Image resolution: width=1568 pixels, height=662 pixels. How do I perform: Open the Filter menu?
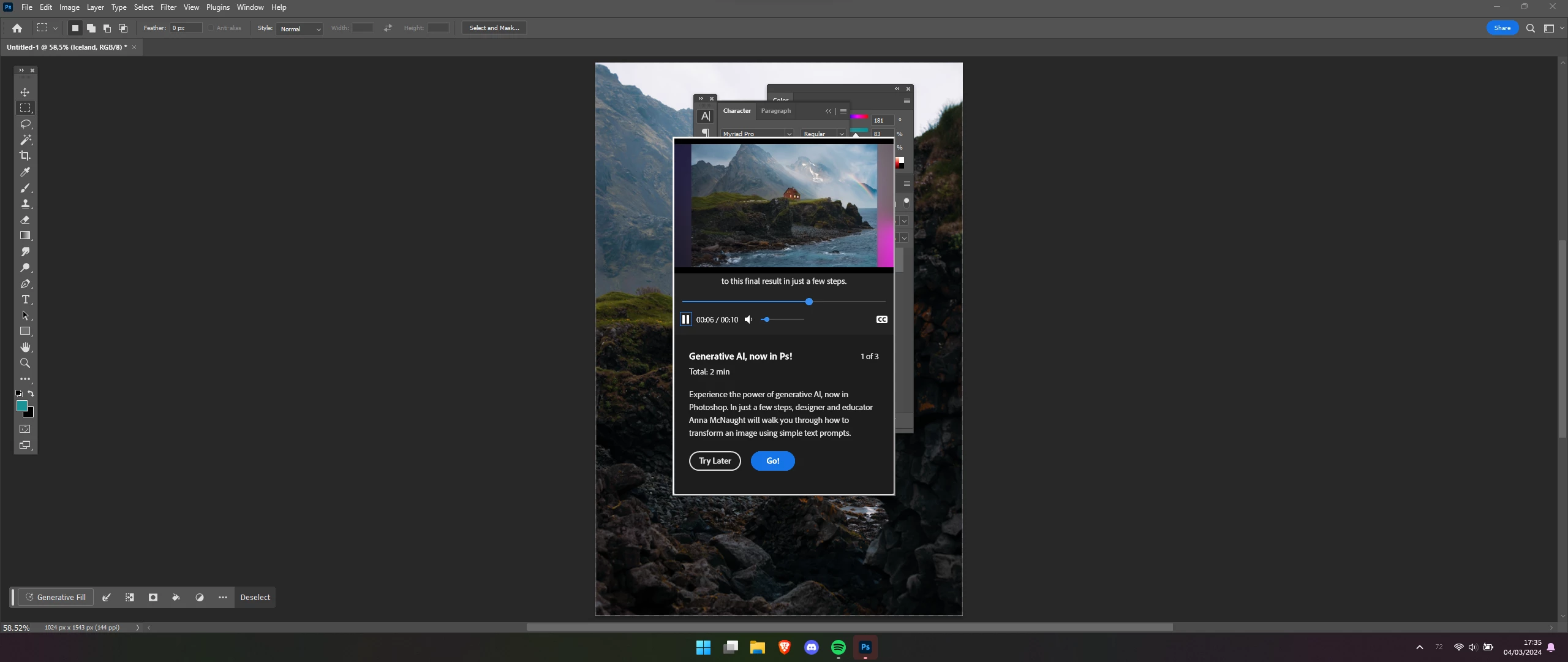coord(168,7)
